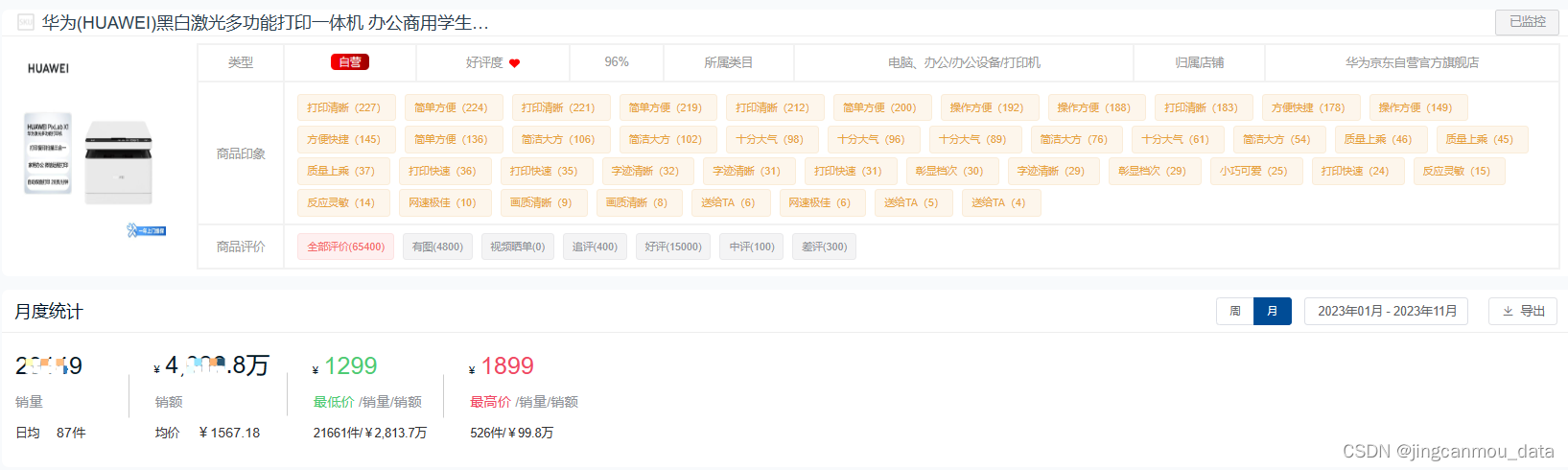The height and width of the screenshot is (470, 1568).
Task: Filter reviews by 追评(400)
Action: 595,247
